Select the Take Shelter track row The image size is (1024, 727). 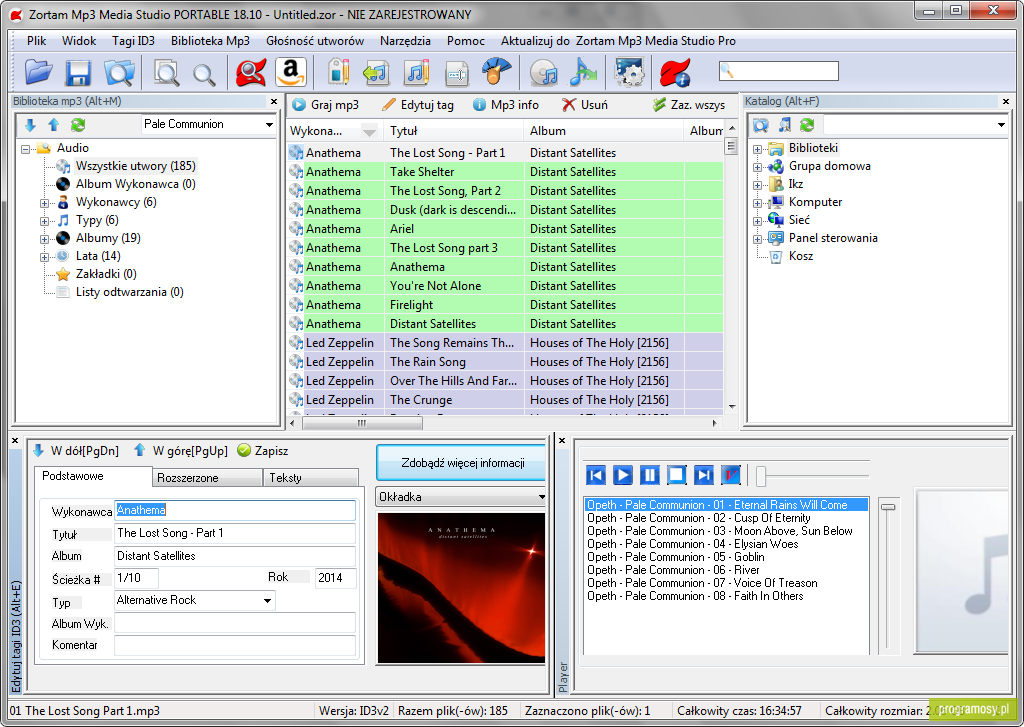pos(505,172)
